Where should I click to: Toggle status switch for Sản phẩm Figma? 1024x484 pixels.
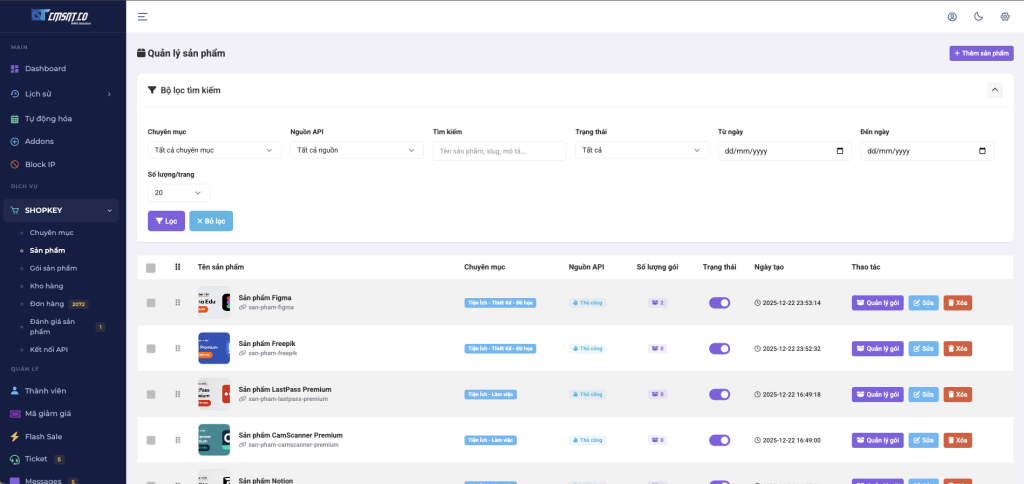[720, 302]
